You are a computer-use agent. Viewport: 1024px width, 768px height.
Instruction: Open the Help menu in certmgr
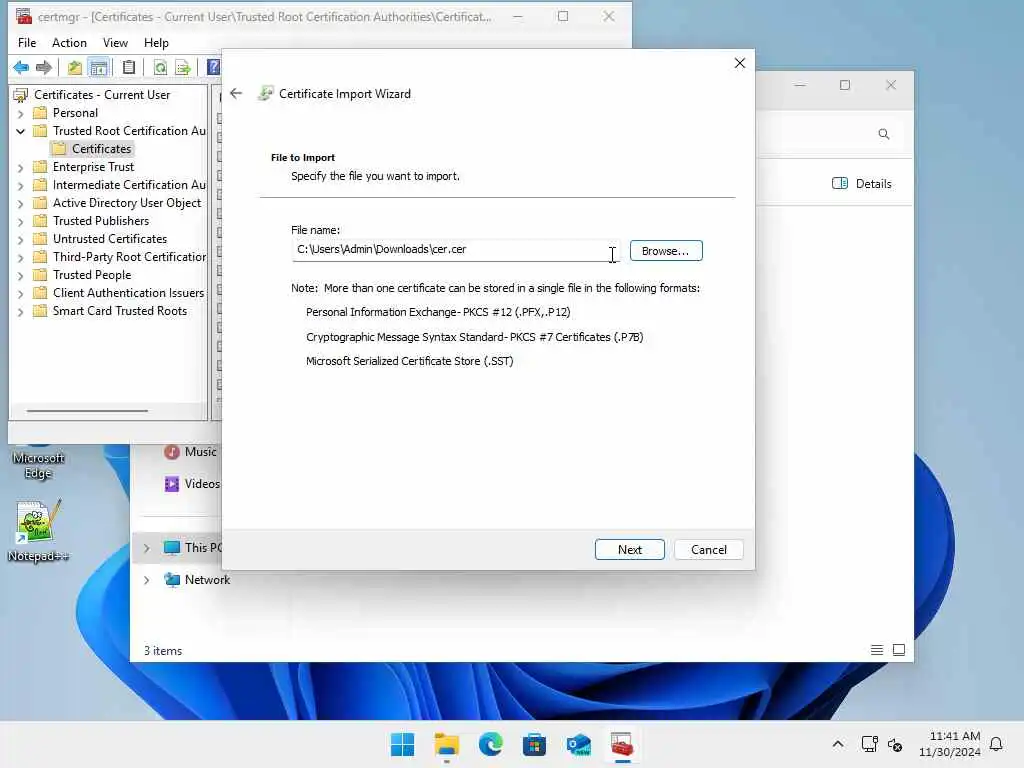tap(156, 42)
